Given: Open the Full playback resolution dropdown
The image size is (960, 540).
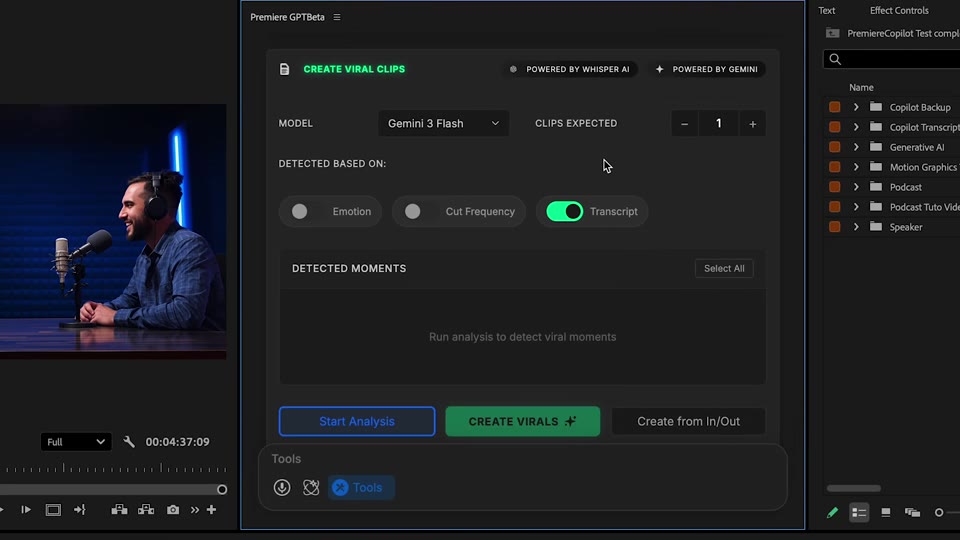Looking at the screenshot, I should coord(76,441).
